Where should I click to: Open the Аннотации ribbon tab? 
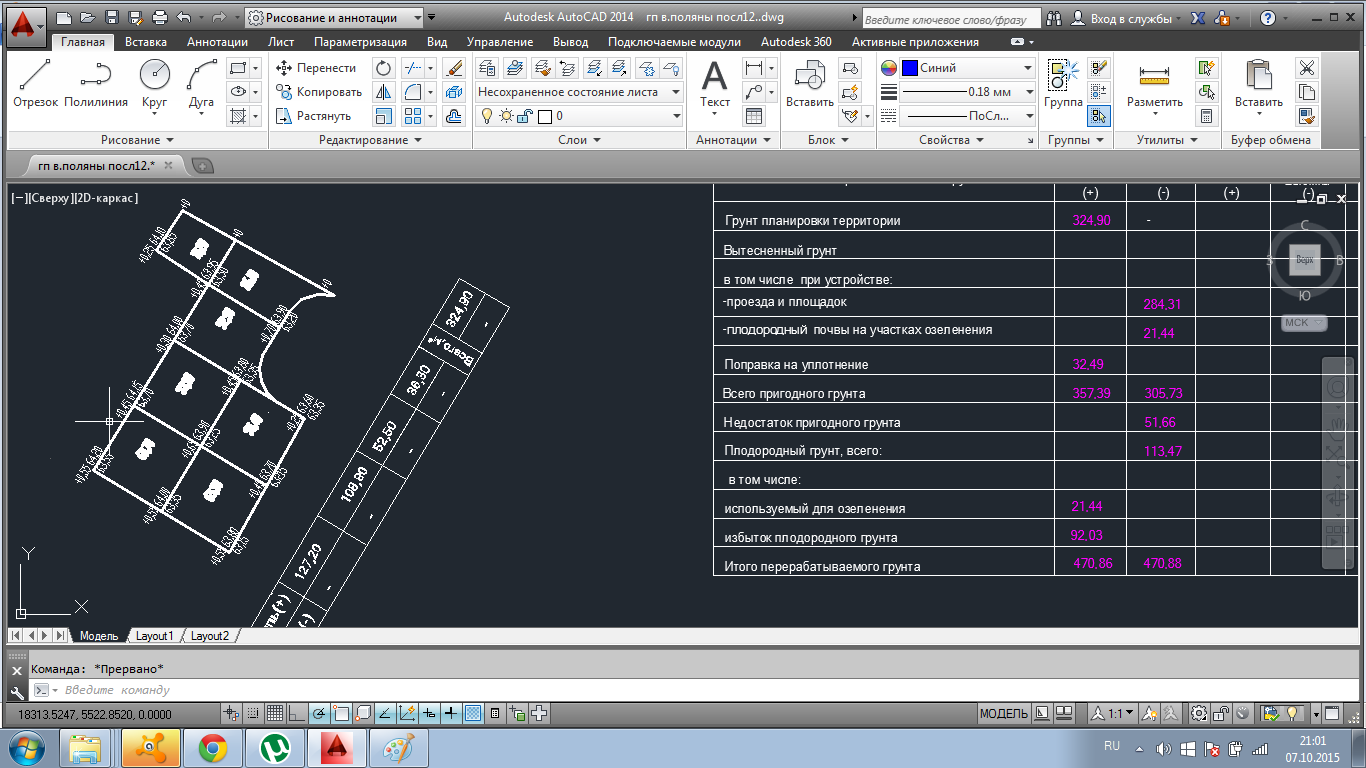pos(217,42)
